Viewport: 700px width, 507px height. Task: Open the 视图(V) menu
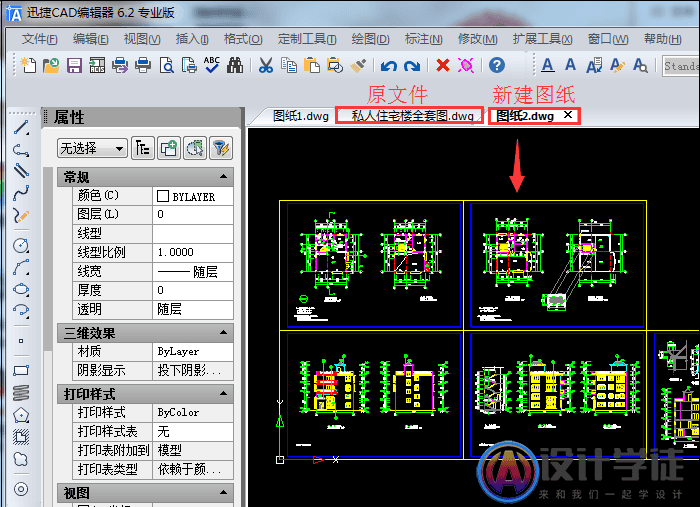[x=142, y=39]
